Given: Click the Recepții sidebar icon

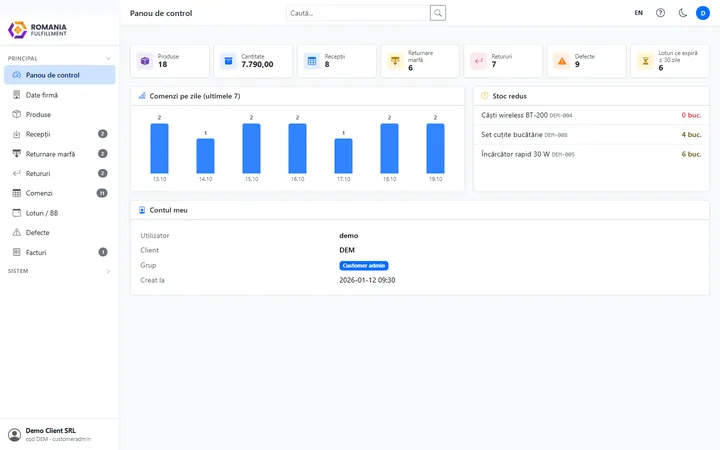Looking at the screenshot, I should tap(17, 134).
